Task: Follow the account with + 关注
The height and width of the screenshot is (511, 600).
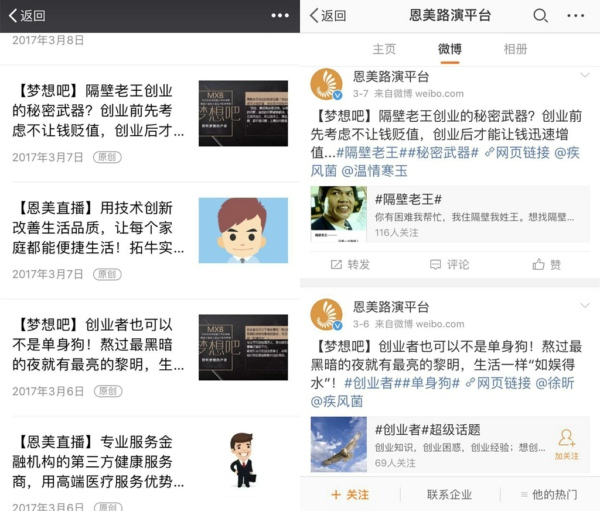Action: (x=350, y=495)
